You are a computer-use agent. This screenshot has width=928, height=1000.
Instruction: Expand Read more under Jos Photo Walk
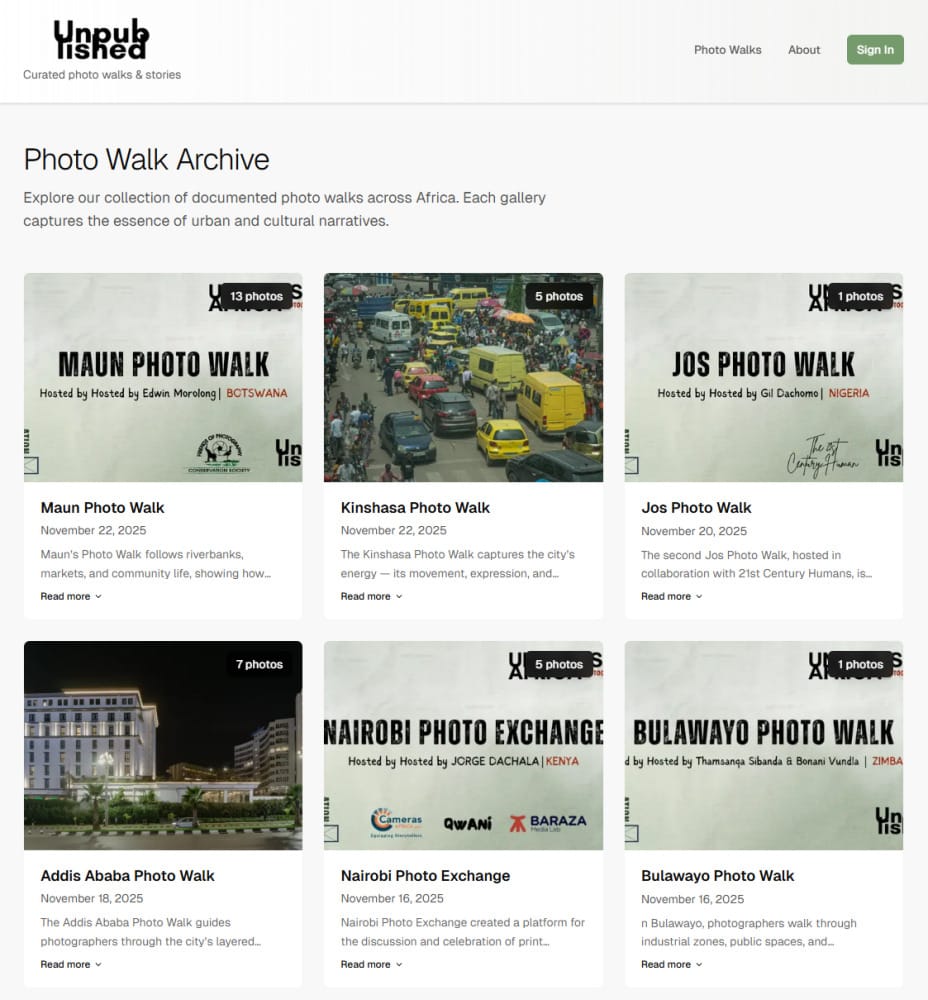(x=672, y=596)
